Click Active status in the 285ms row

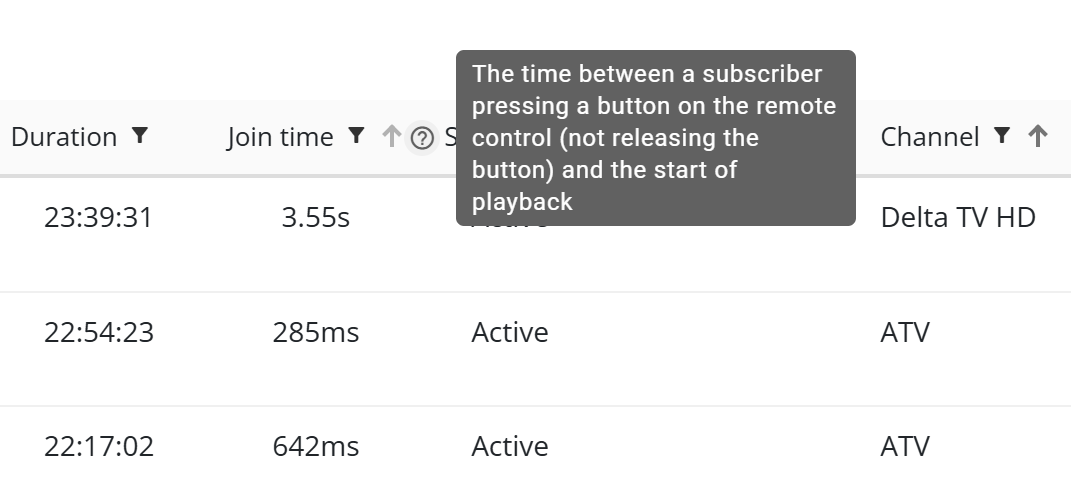click(510, 332)
